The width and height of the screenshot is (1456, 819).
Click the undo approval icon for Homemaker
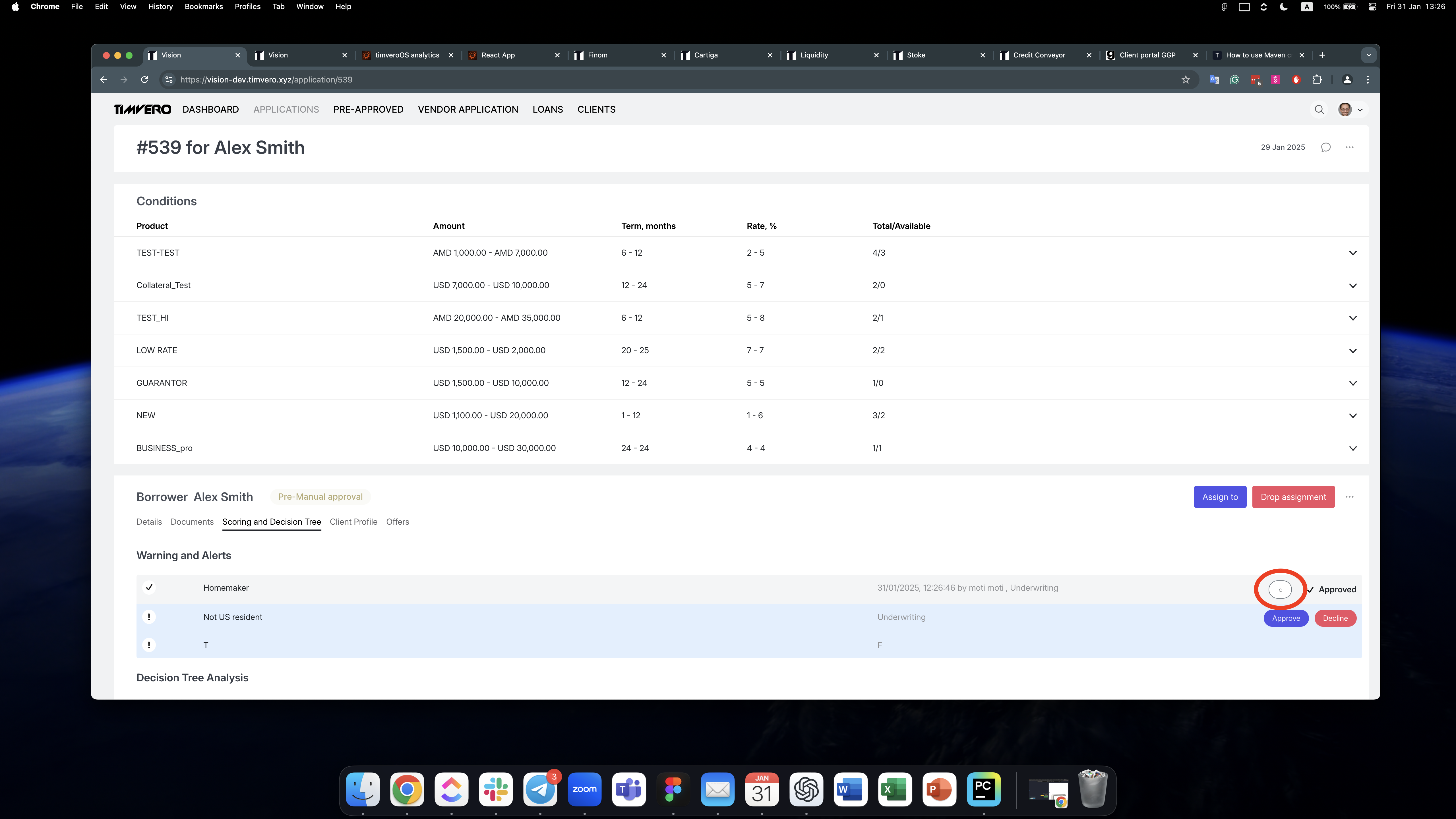pos(1280,589)
